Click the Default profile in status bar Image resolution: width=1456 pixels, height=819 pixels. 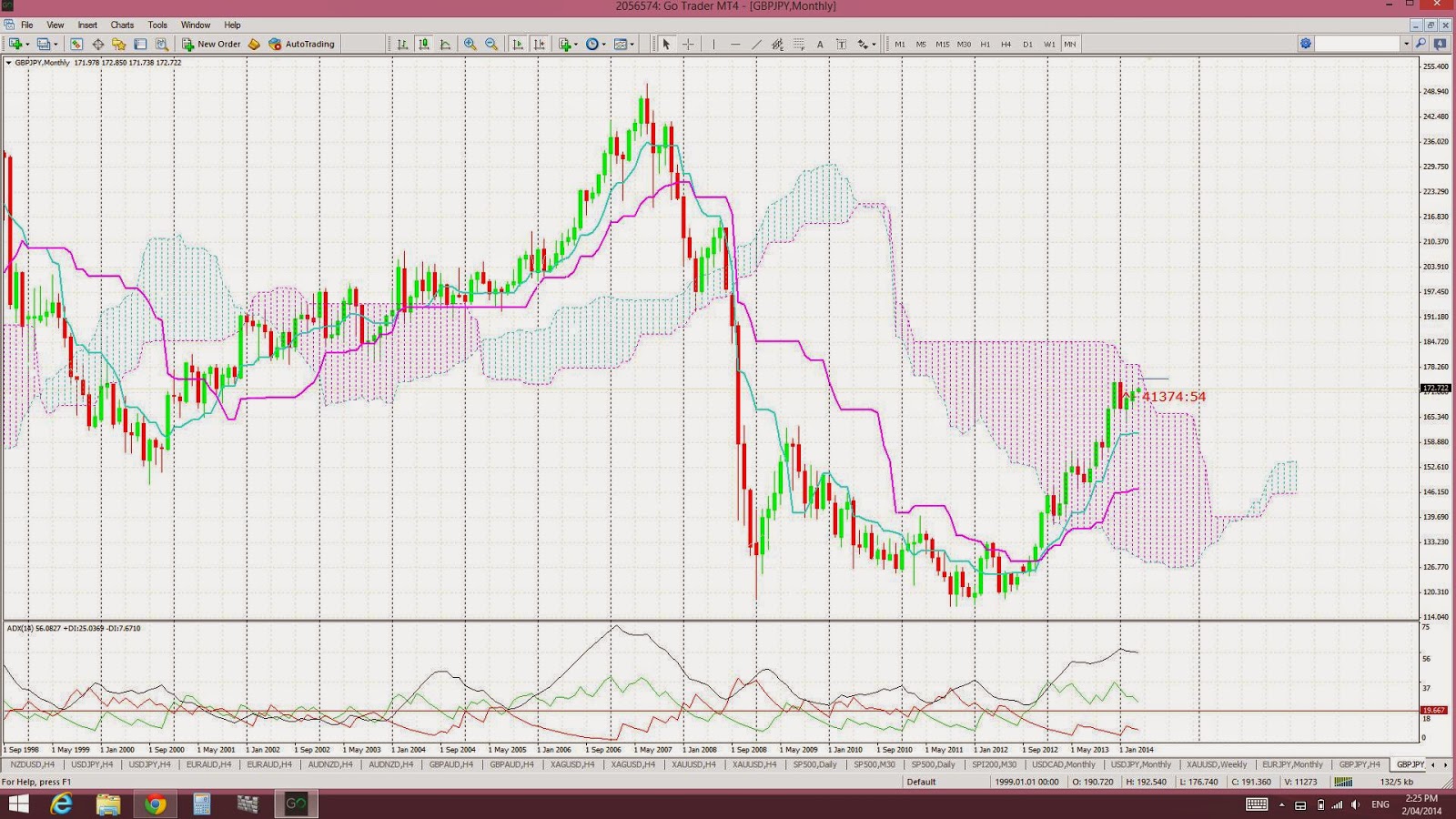tap(921, 782)
